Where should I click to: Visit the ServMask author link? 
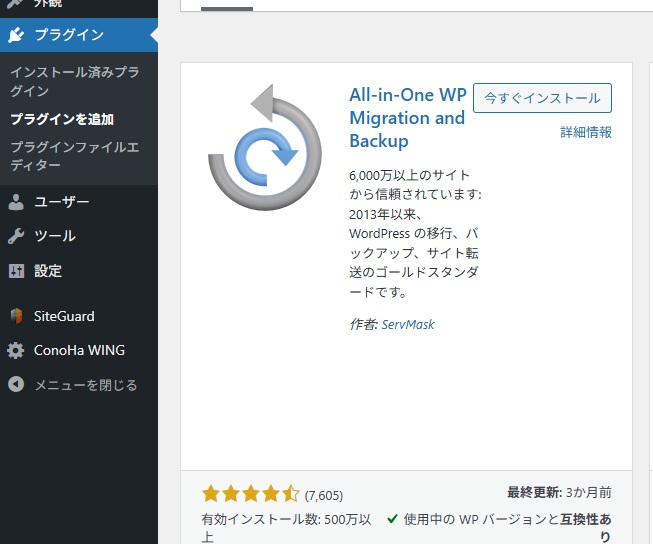click(408, 324)
